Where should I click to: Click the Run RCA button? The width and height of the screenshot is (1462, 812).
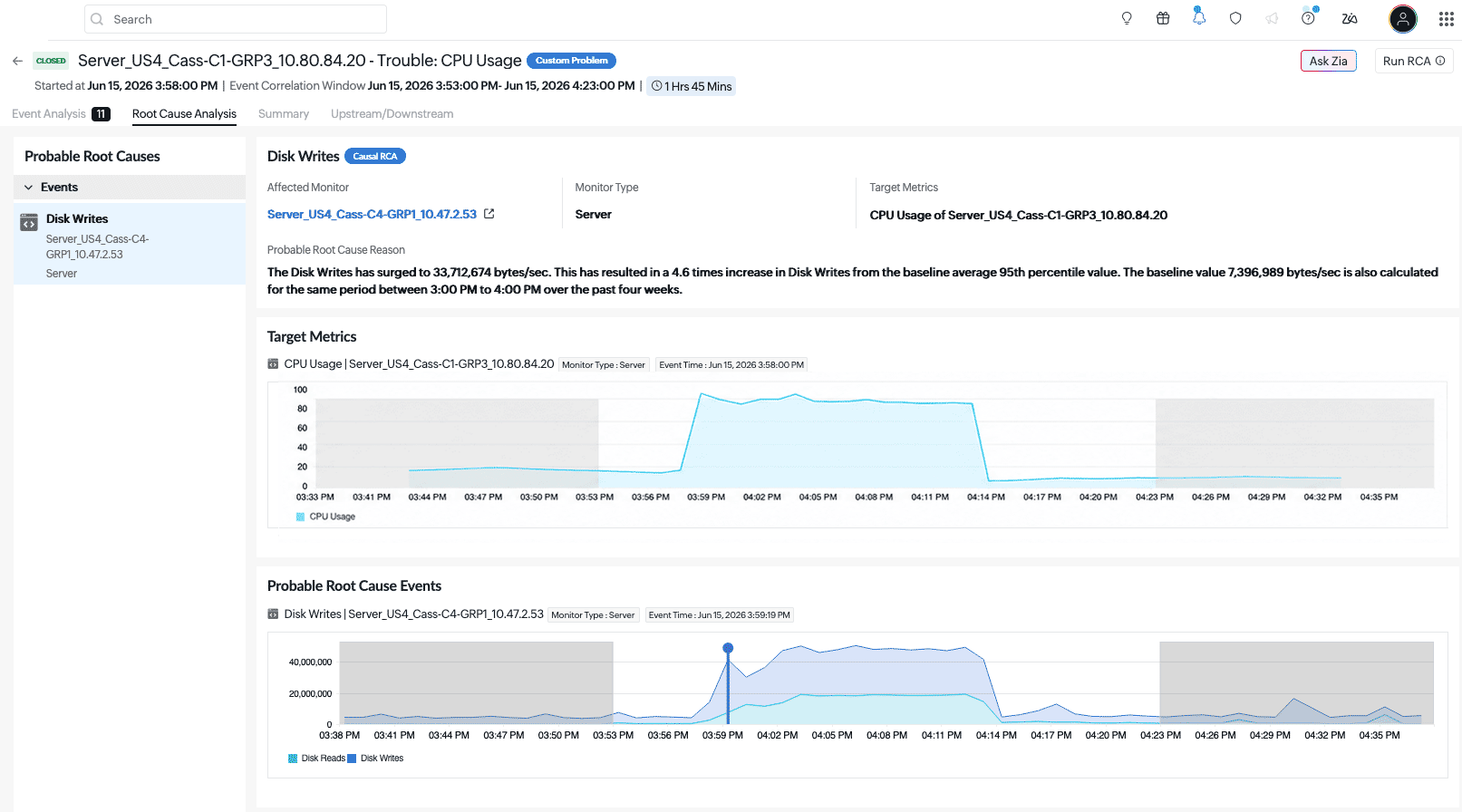[1414, 61]
